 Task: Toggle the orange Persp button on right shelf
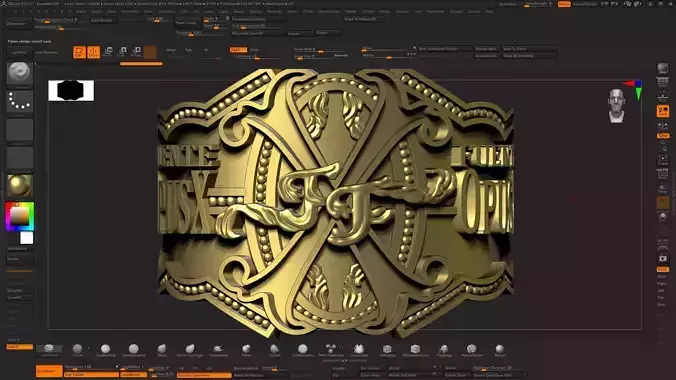tap(663, 112)
